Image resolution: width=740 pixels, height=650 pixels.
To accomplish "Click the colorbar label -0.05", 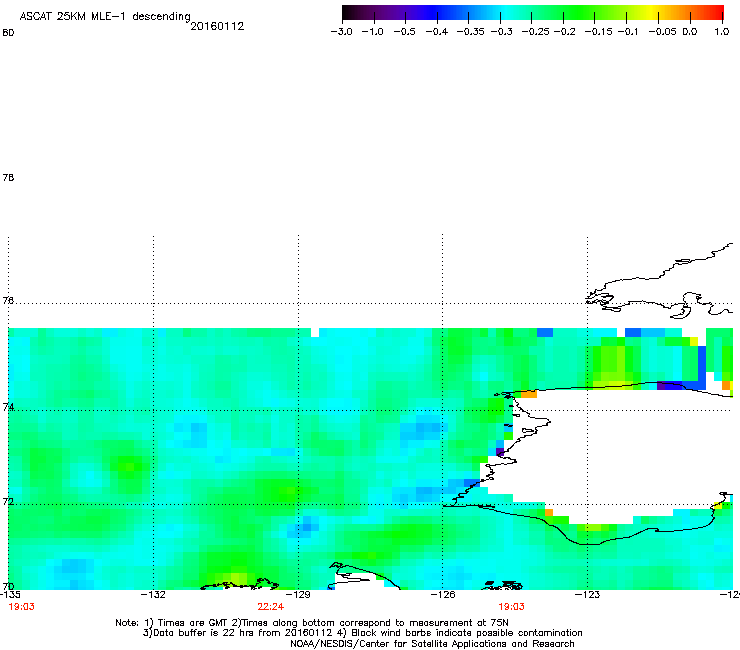I will pyautogui.click(x=662, y=32).
